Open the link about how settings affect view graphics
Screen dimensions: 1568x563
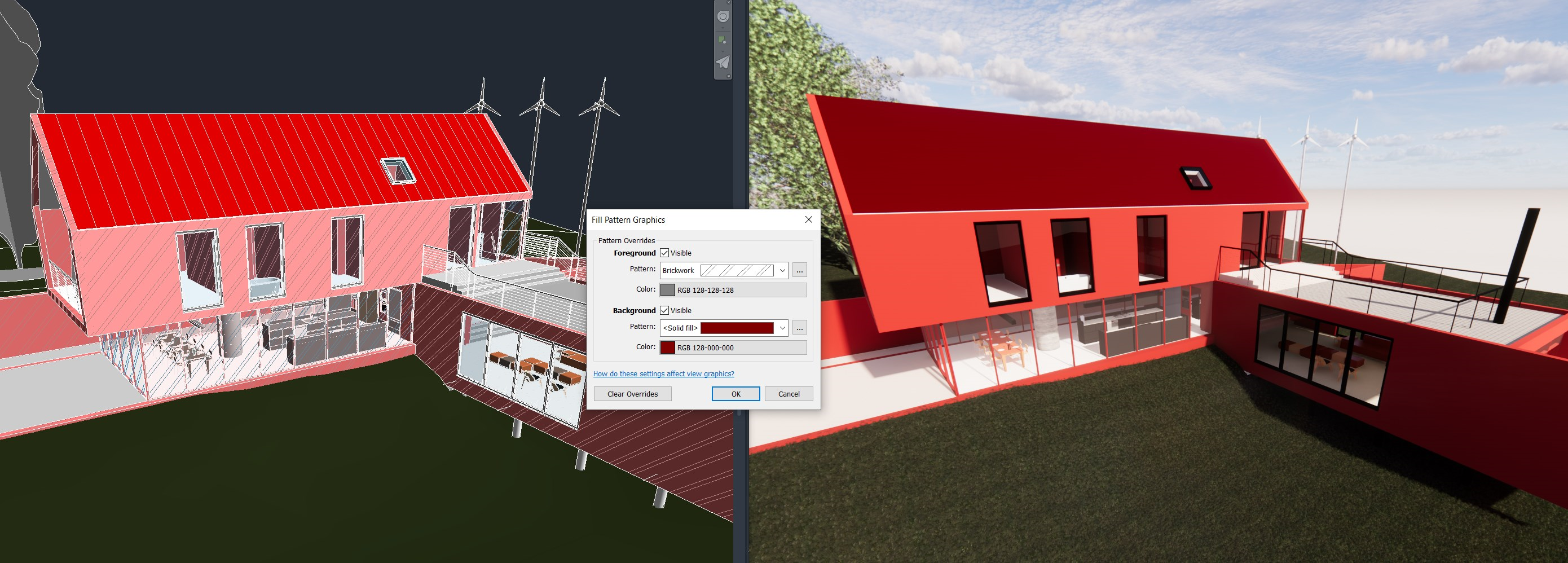(x=663, y=373)
